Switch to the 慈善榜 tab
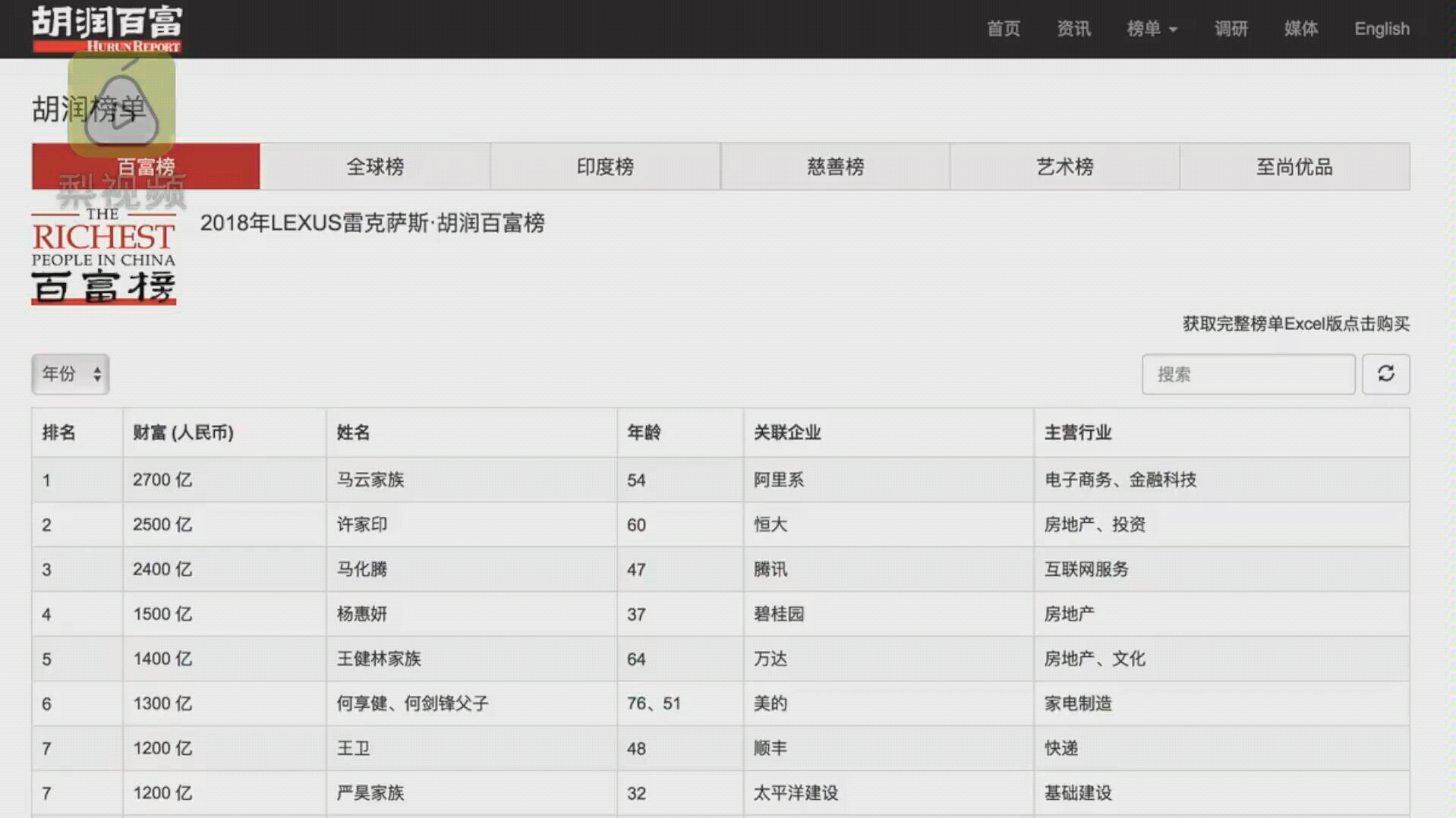Screen dimensions: 1456x818 [835, 166]
